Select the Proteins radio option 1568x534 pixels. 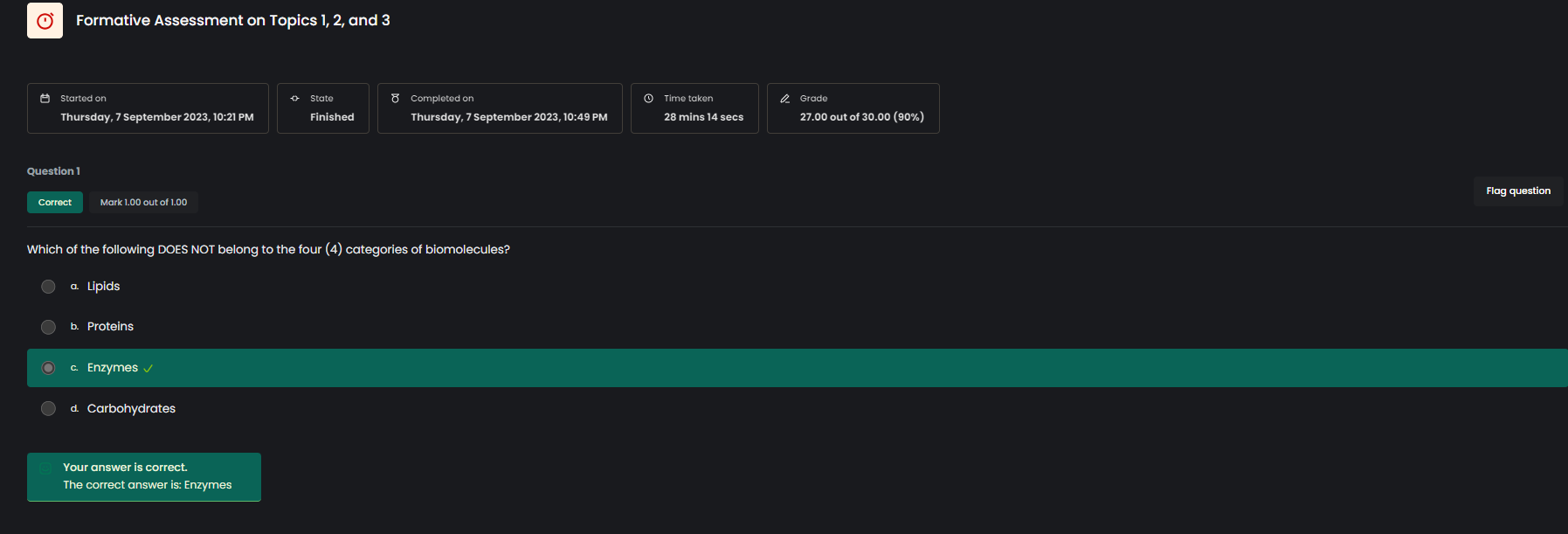pos(48,327)
